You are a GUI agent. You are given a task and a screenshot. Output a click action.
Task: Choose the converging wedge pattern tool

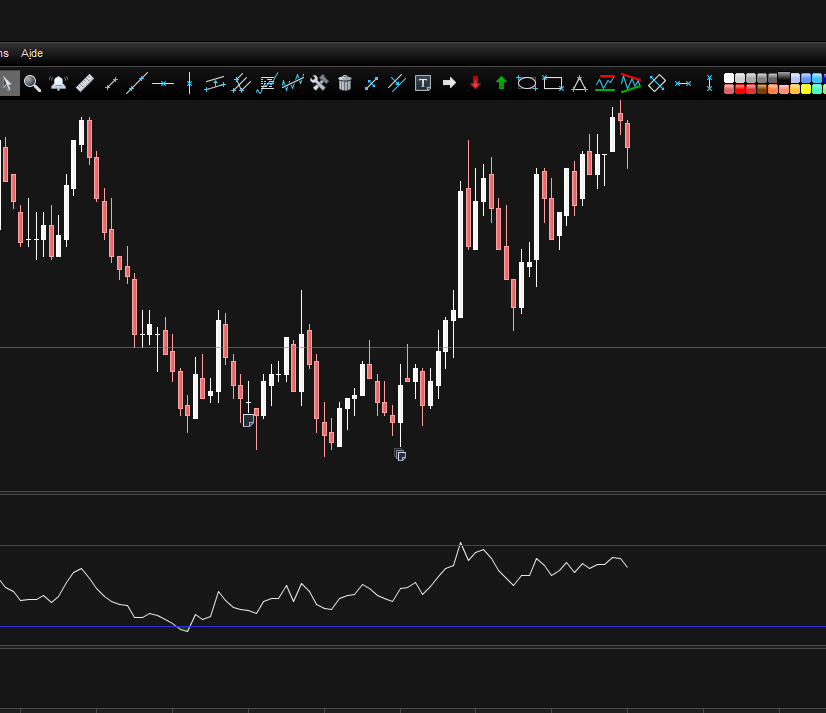click(631, 83)
